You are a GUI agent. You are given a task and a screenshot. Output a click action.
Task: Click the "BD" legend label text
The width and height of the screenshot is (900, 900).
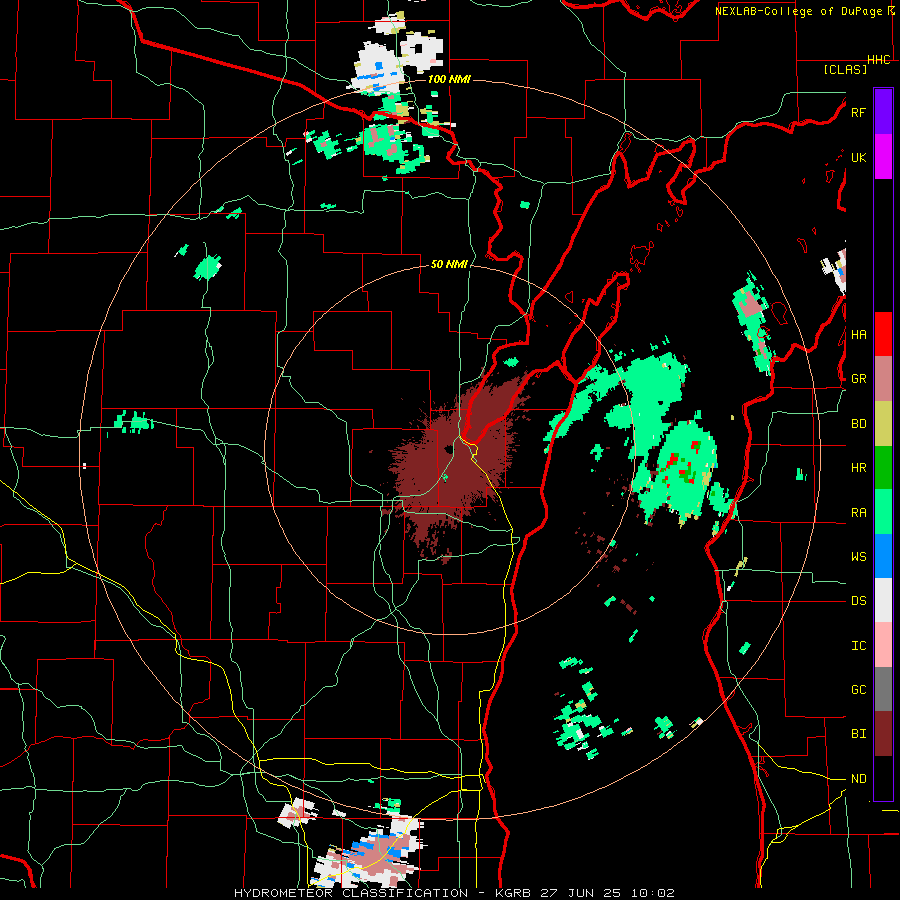point(858,424)
